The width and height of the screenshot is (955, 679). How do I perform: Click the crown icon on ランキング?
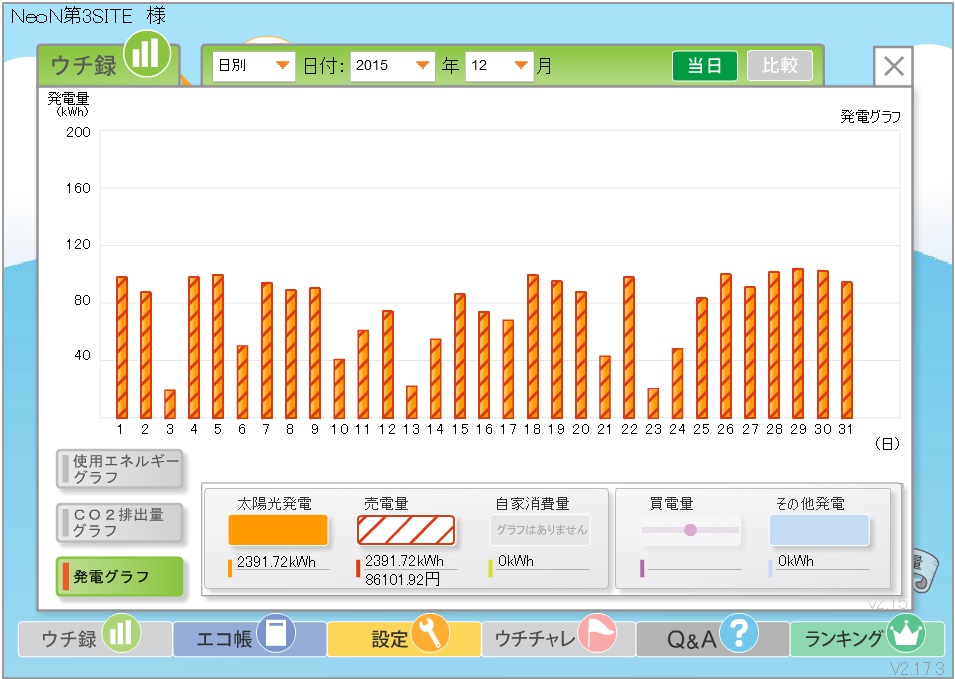click(x=906, y=633)
